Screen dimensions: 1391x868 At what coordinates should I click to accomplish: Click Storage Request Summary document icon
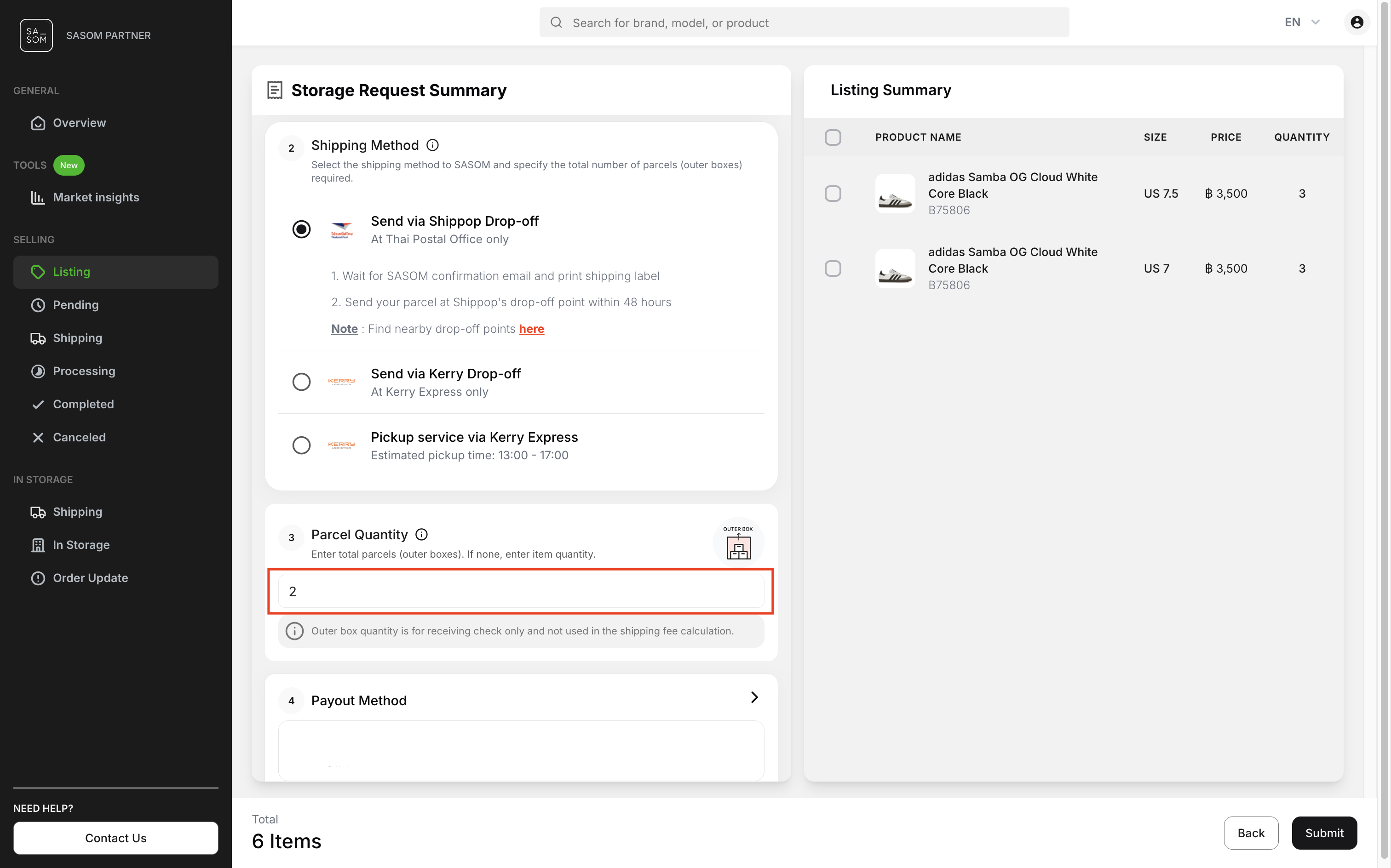pos(275,90)
